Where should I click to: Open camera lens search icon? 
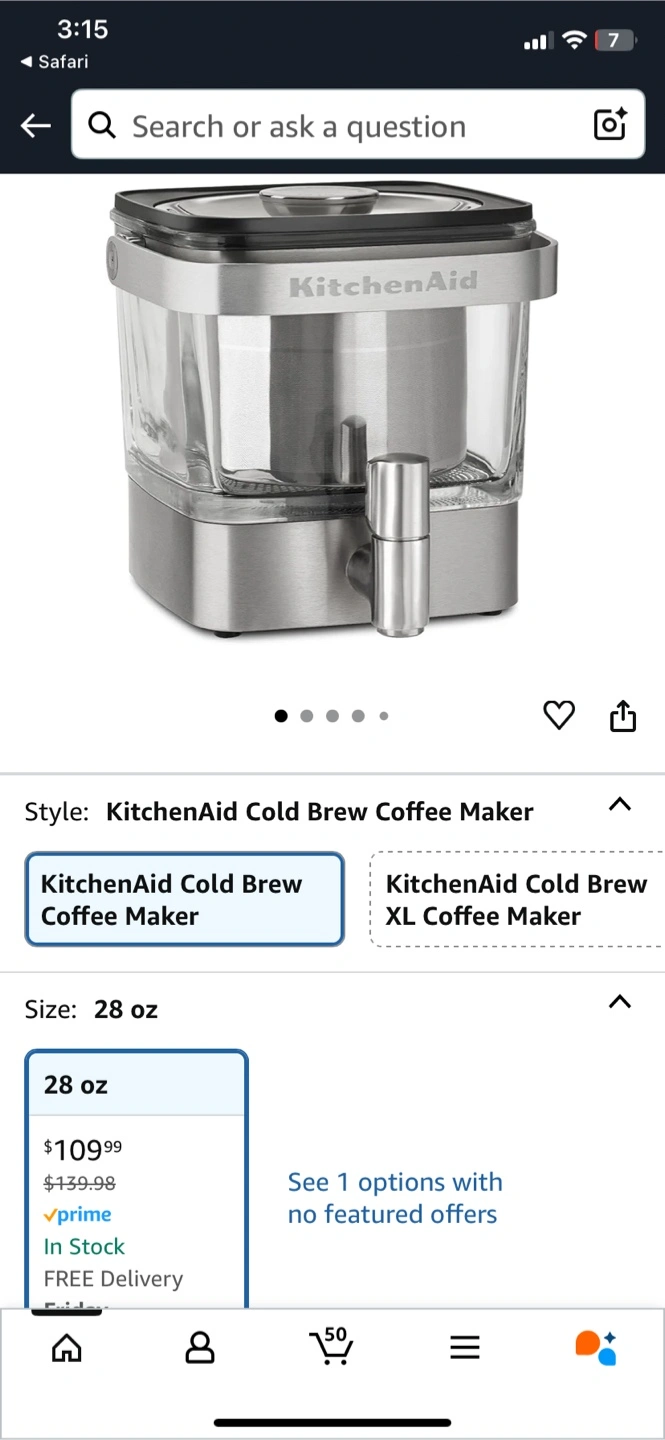[x=610, y=125]
